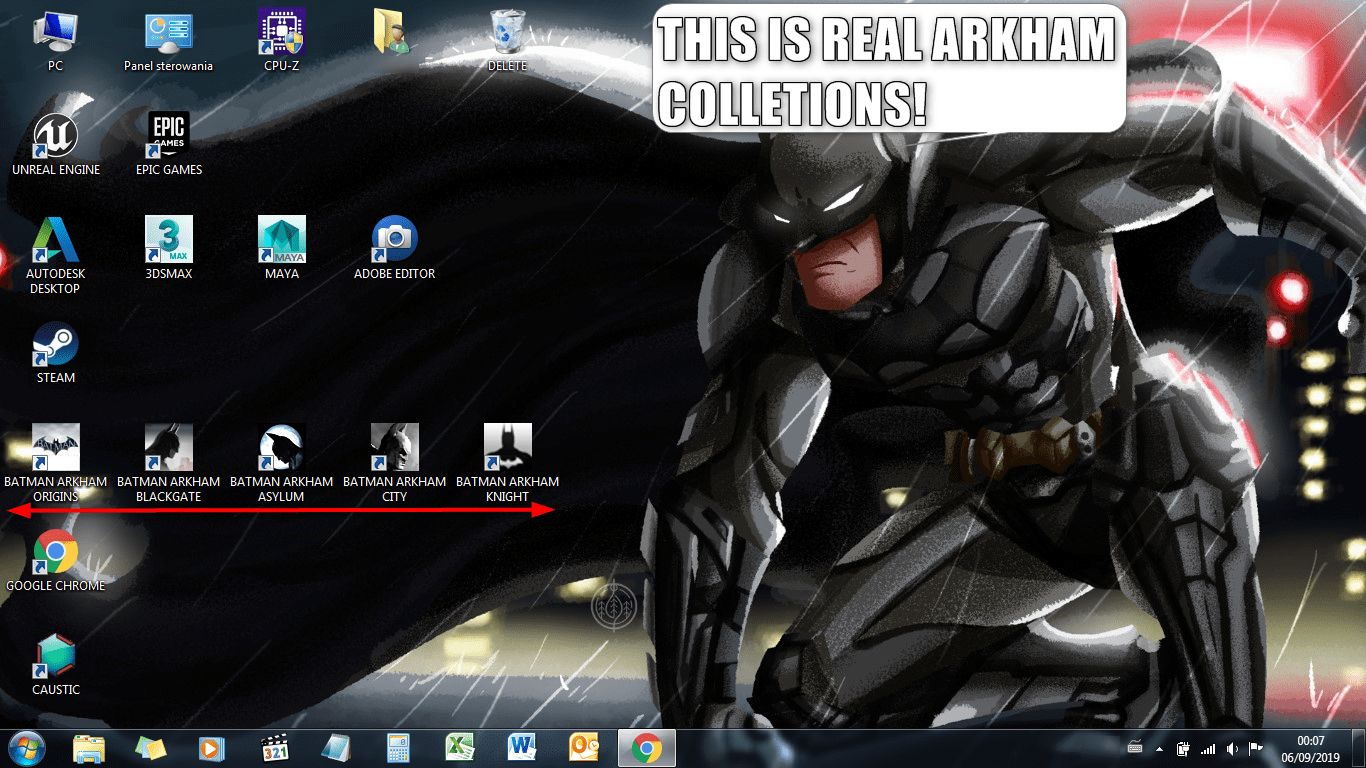Viewport: 1366px width, 768px height.
Task: Open Outlook from the taskbar
Action: pos(584,748)
